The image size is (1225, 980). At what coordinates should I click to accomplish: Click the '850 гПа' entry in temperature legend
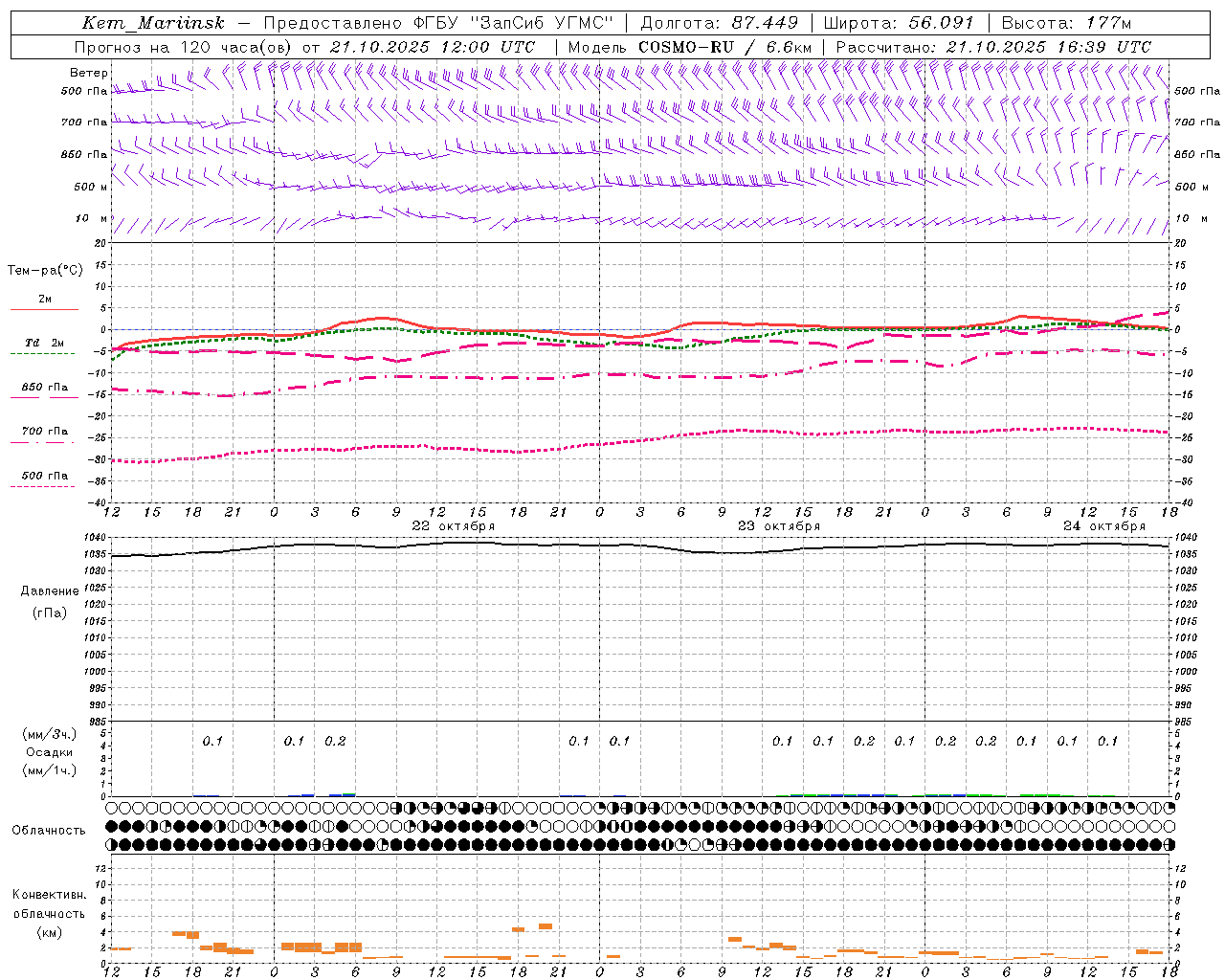(45, 388)
